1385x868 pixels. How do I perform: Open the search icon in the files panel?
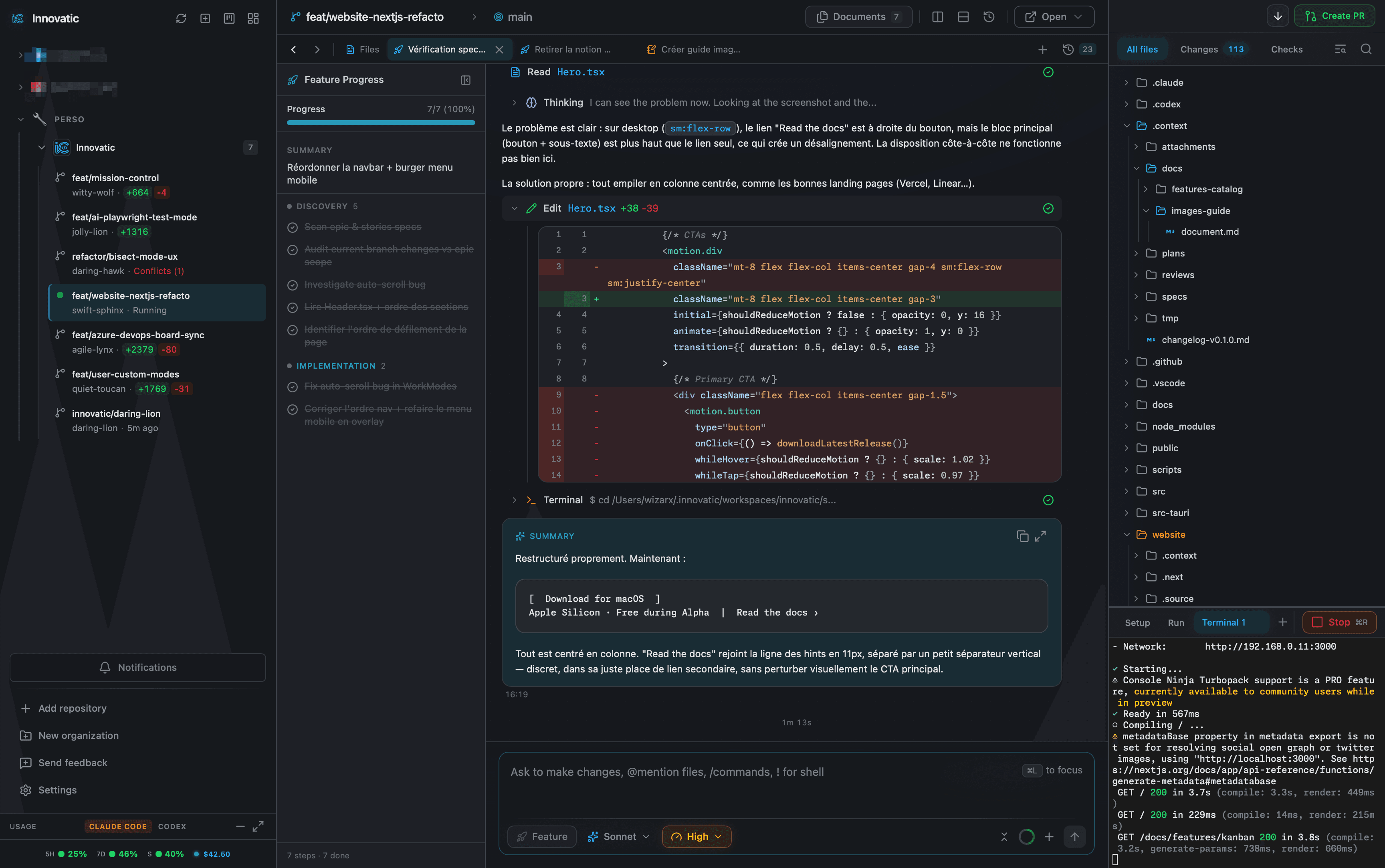1367,49
